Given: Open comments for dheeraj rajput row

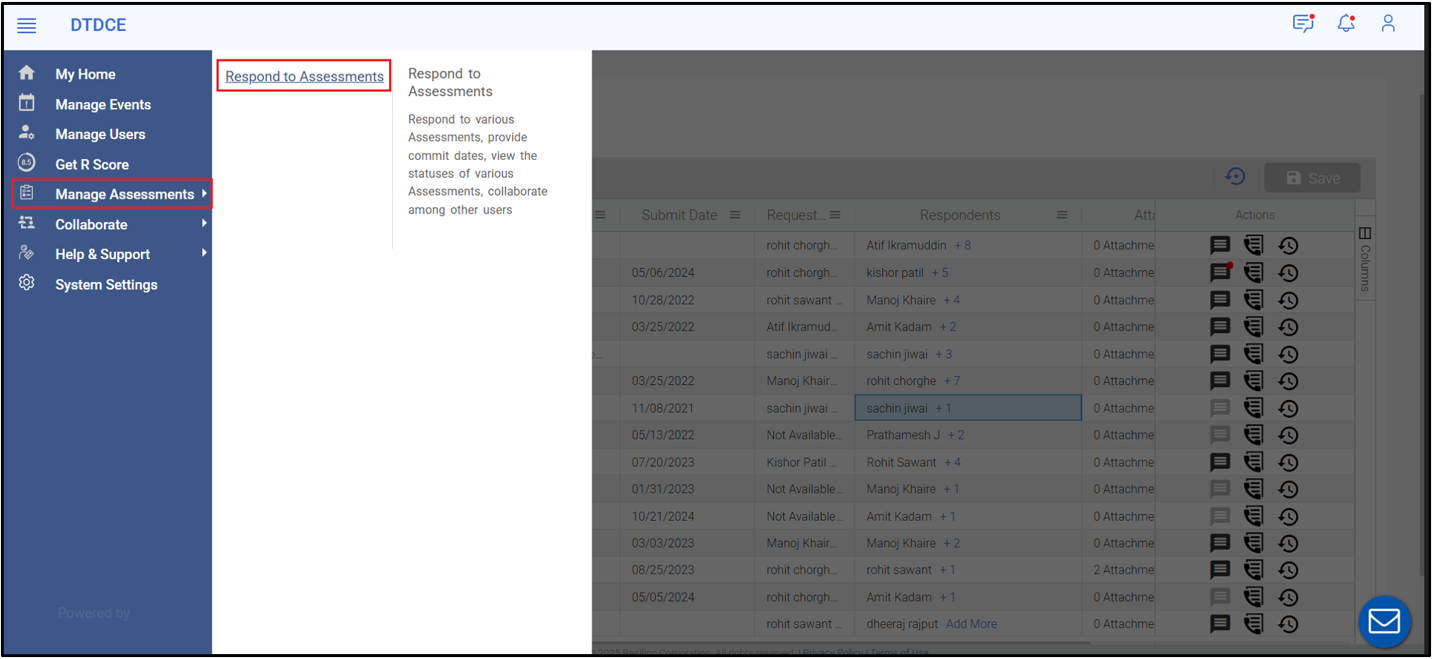Looking at the screenshot, I should pos(1220,624).
